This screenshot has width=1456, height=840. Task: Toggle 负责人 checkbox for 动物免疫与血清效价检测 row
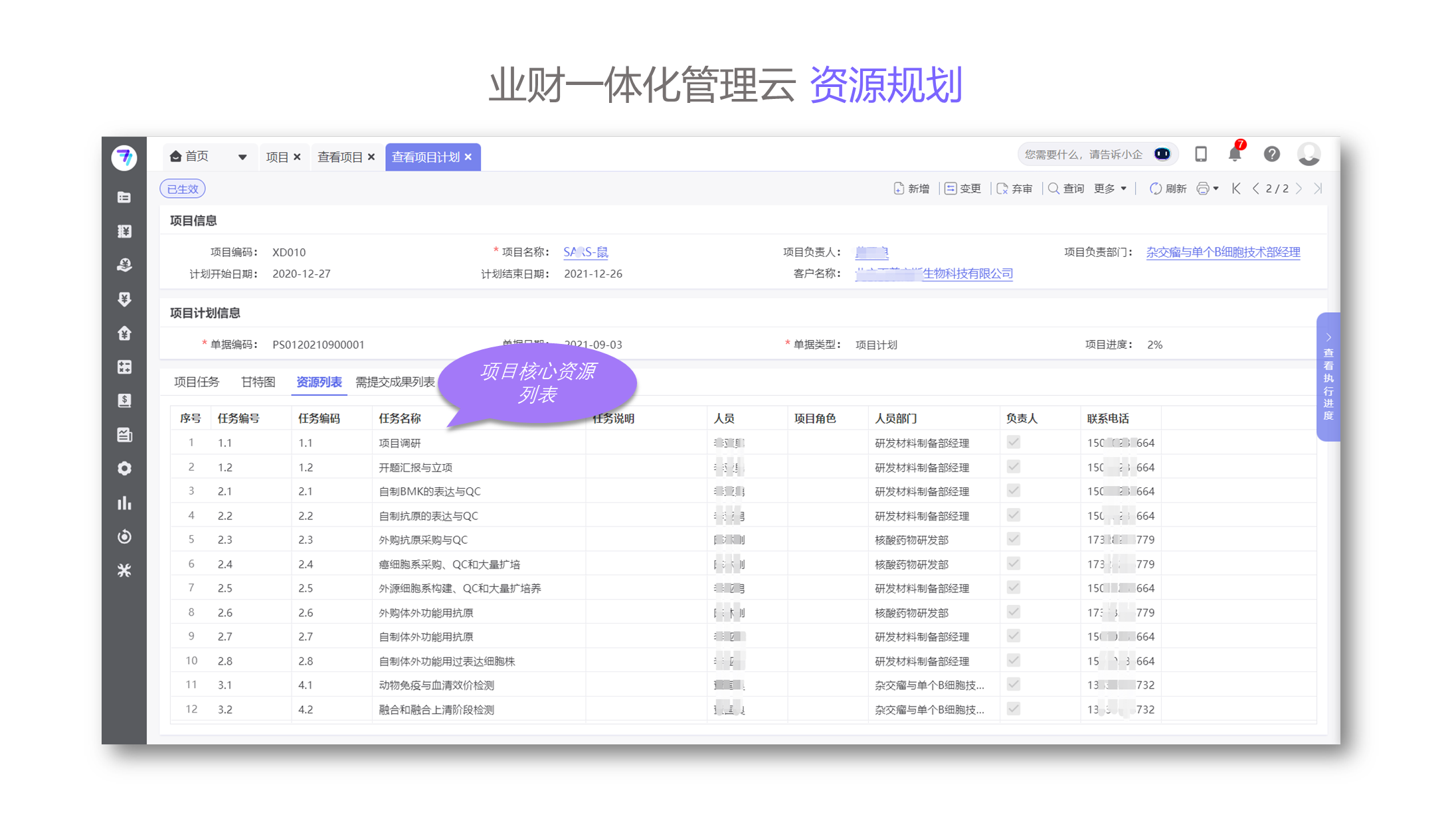[1013, 685]
